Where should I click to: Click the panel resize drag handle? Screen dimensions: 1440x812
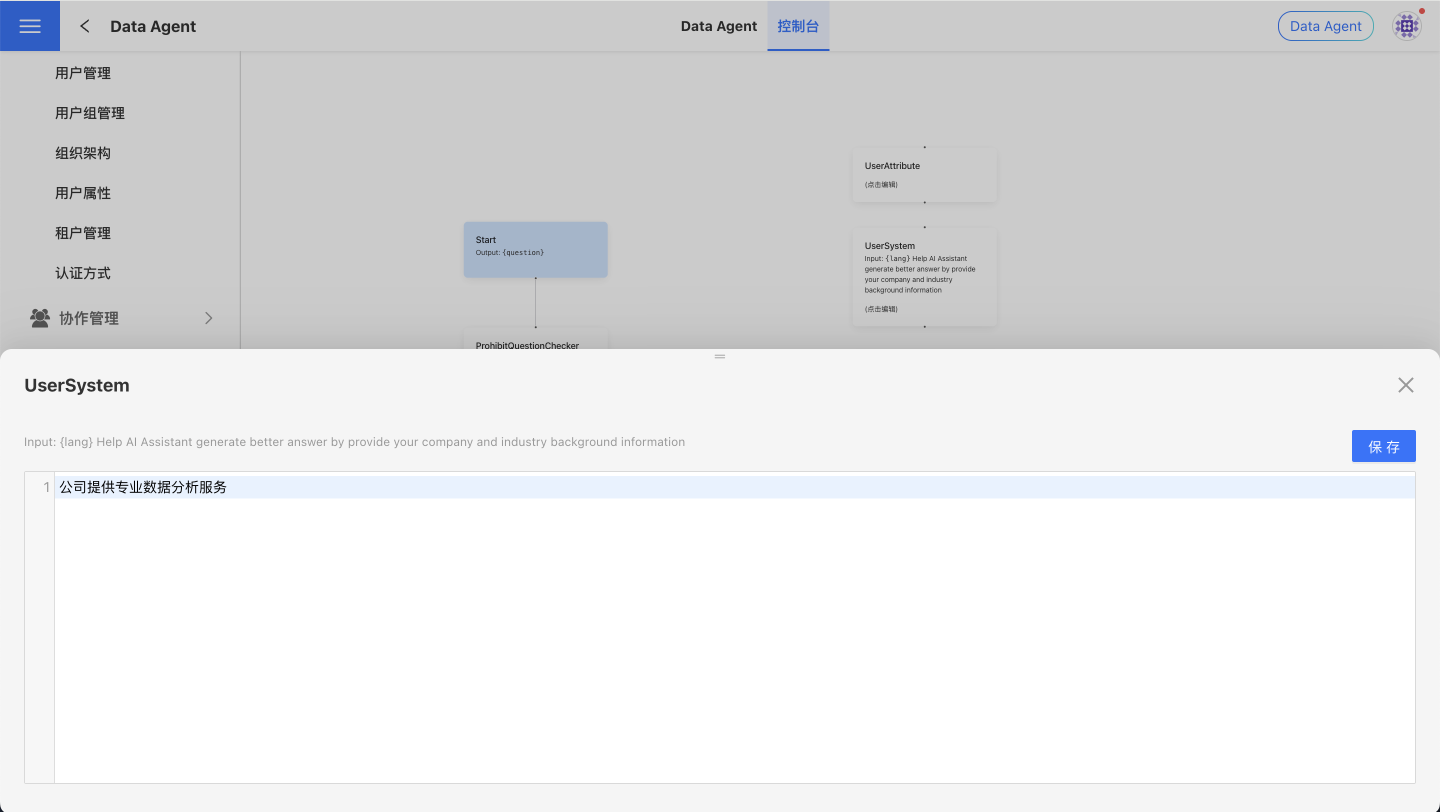point(720,357)
